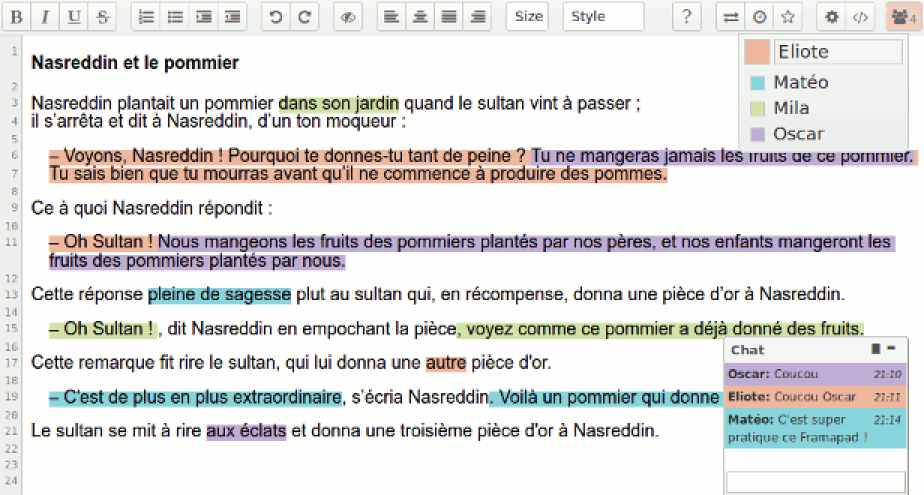Click the highlighted 'aux éclats' text

point(246,431)
